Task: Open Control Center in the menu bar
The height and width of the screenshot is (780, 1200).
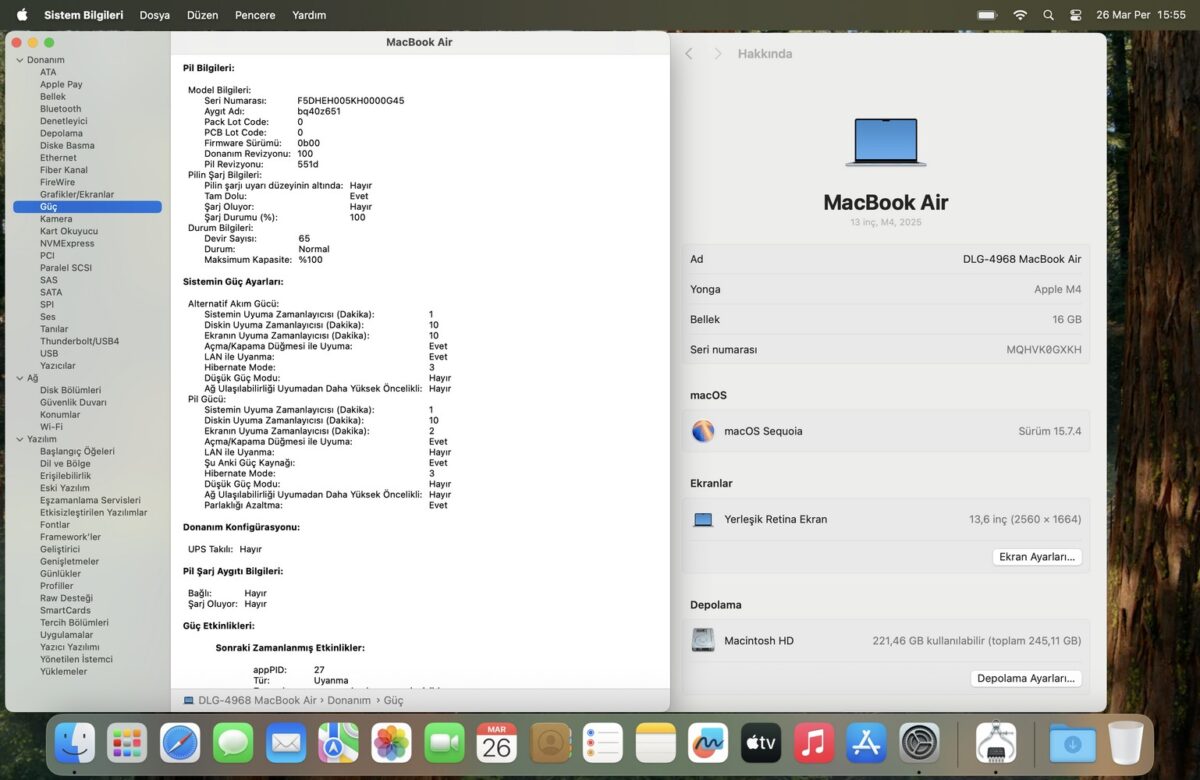Action: 1076,15
